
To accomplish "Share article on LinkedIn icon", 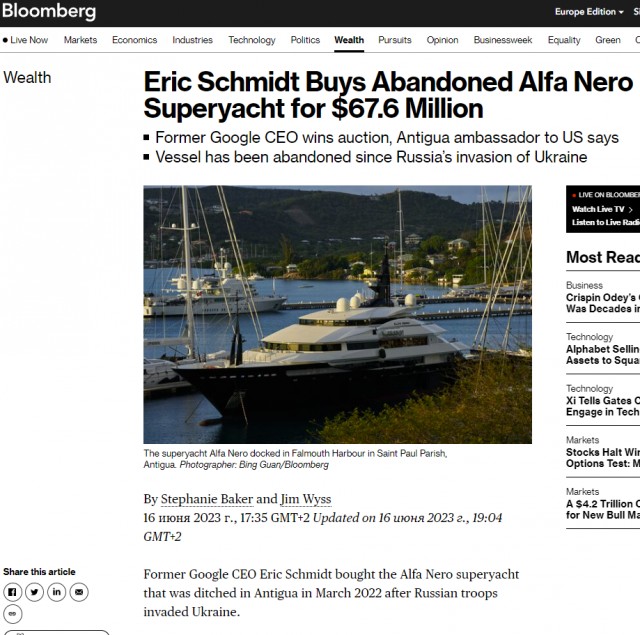I will pyautogui.click(x=57, y=592).
